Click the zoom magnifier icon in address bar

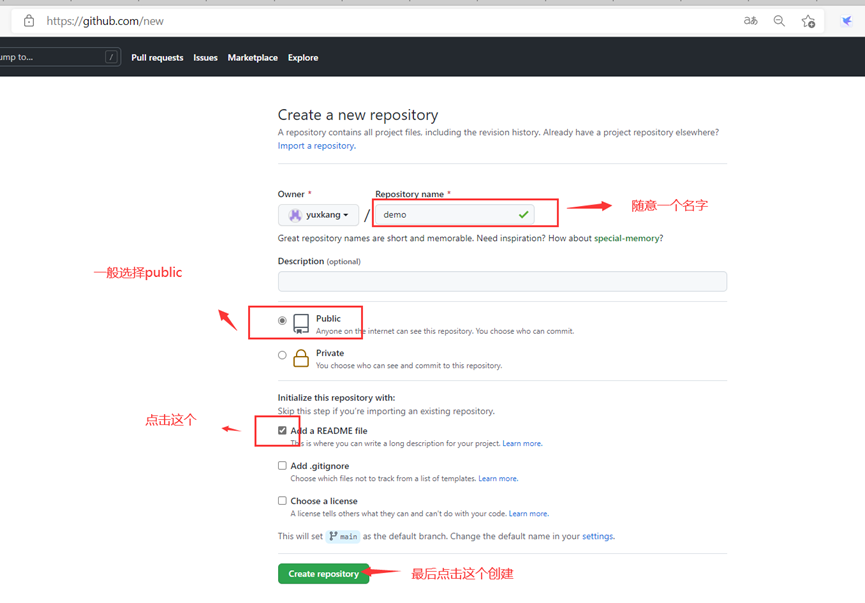pos(779,21)
